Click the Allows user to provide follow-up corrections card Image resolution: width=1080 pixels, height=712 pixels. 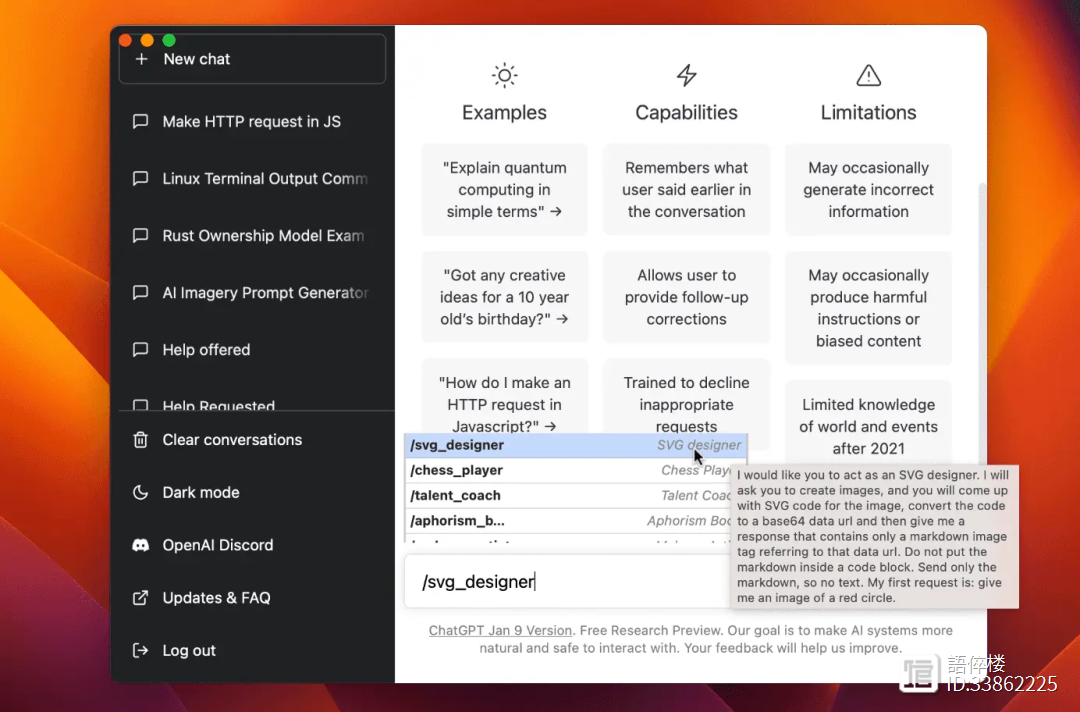click(687, 297)
